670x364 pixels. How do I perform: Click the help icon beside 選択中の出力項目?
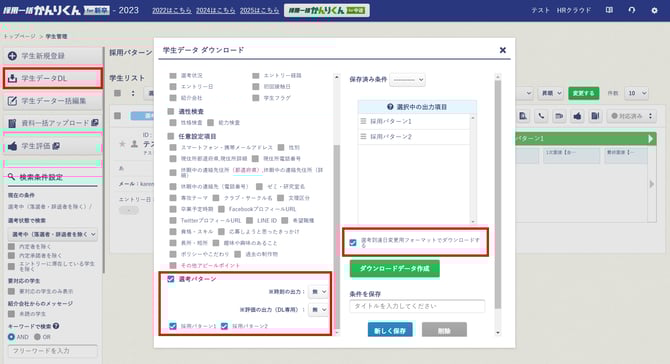(x=390, y=107)
